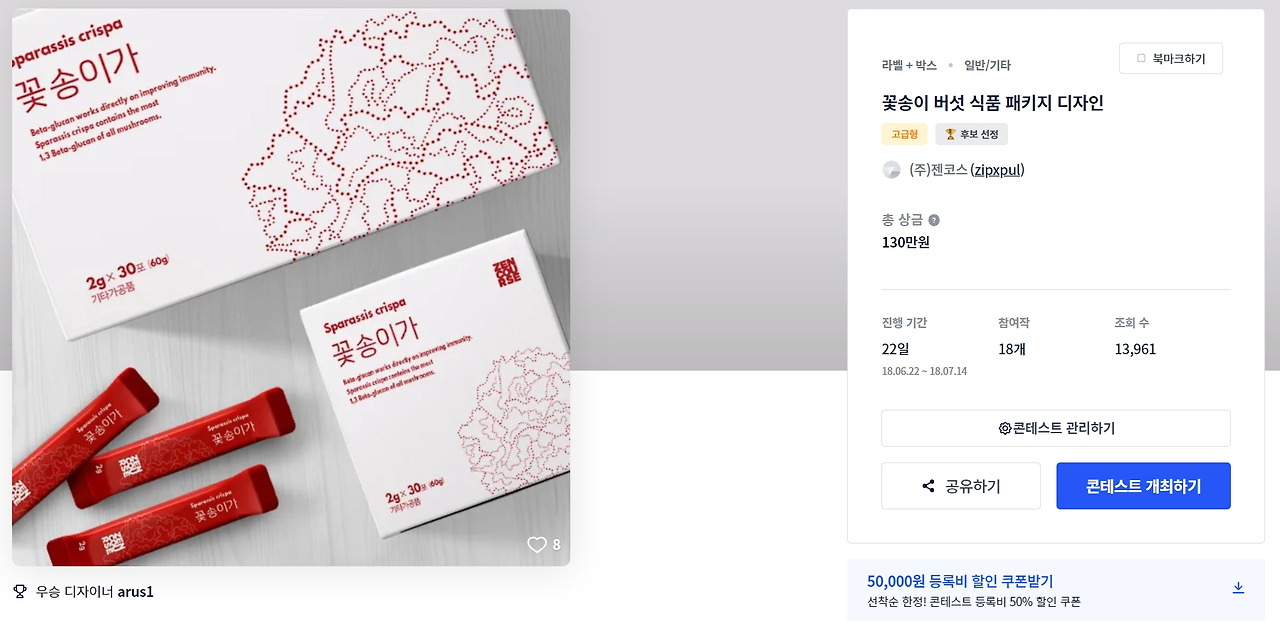This screenshot has height=631, width=1280.
Task: Click winning designer name arus1
Action: (136, 591)
